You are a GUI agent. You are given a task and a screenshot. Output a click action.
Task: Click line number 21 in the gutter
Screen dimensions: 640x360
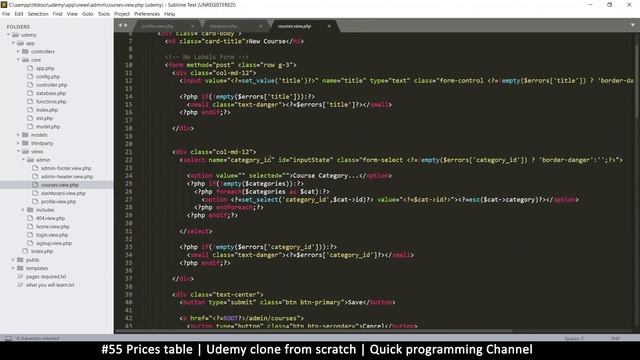[129, 152]
